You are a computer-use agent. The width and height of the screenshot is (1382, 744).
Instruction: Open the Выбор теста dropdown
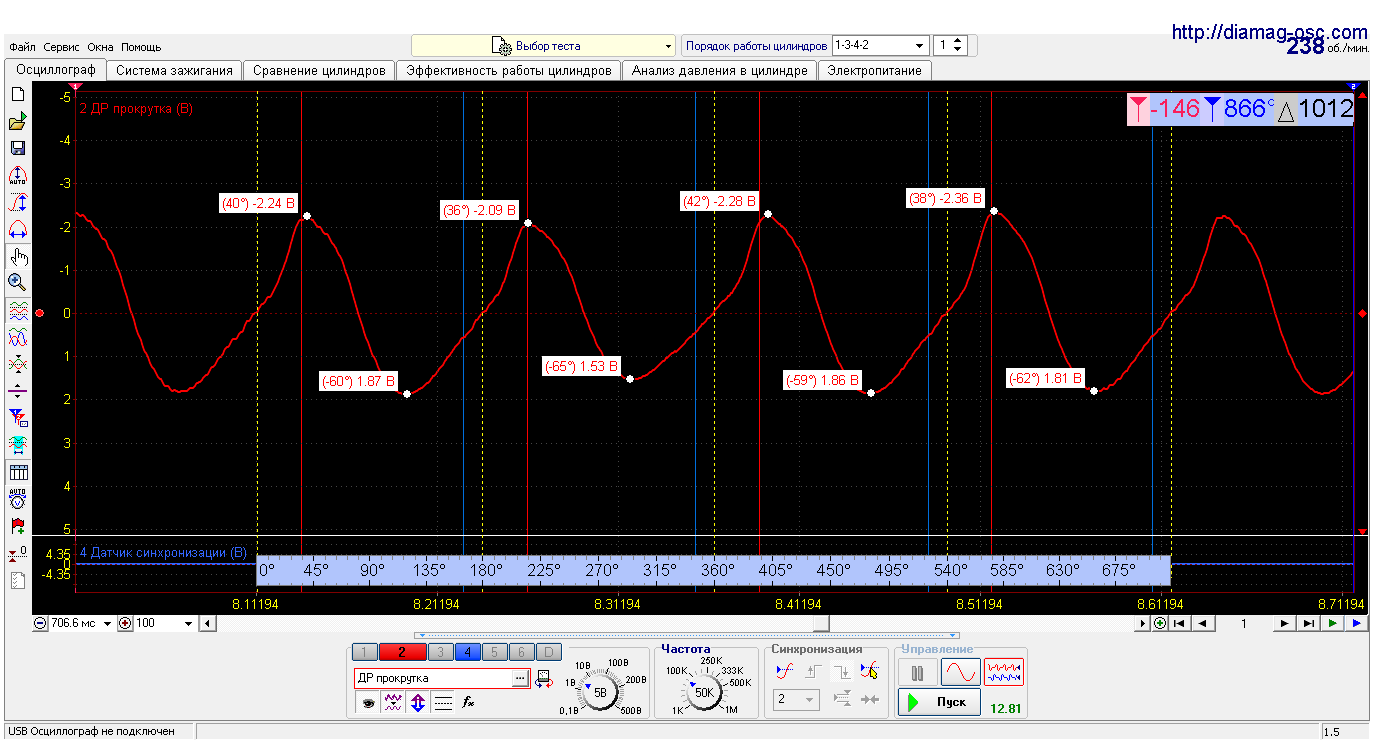point(544,46)
